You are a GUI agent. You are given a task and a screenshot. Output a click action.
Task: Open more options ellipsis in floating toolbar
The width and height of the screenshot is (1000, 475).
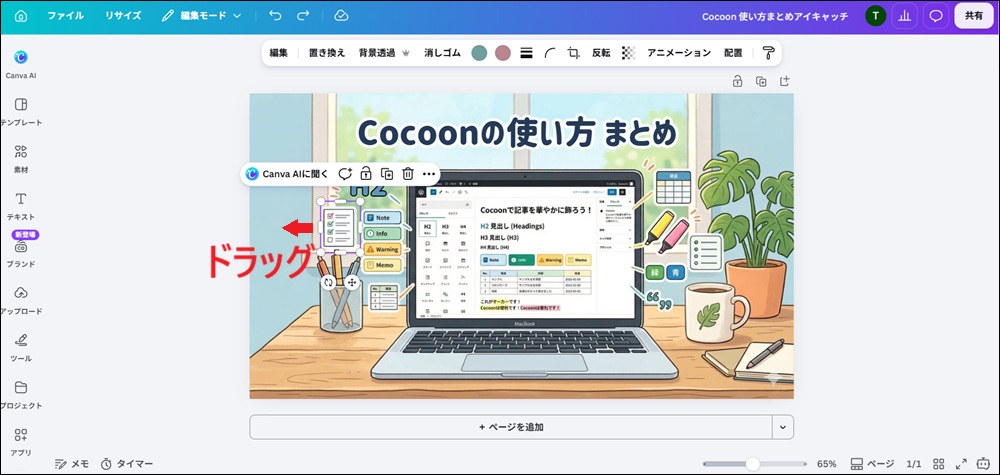[429, 173]
